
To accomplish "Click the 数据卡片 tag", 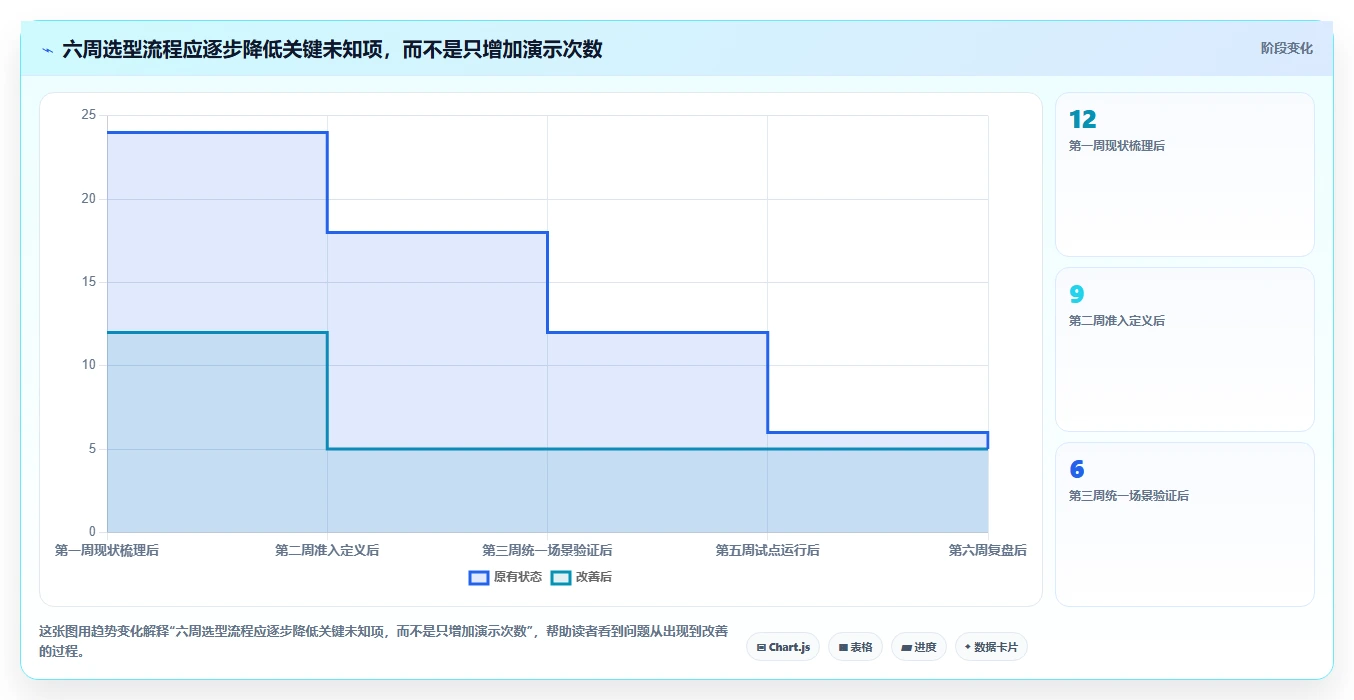I will pyautogui.click(x=991, y=647).
